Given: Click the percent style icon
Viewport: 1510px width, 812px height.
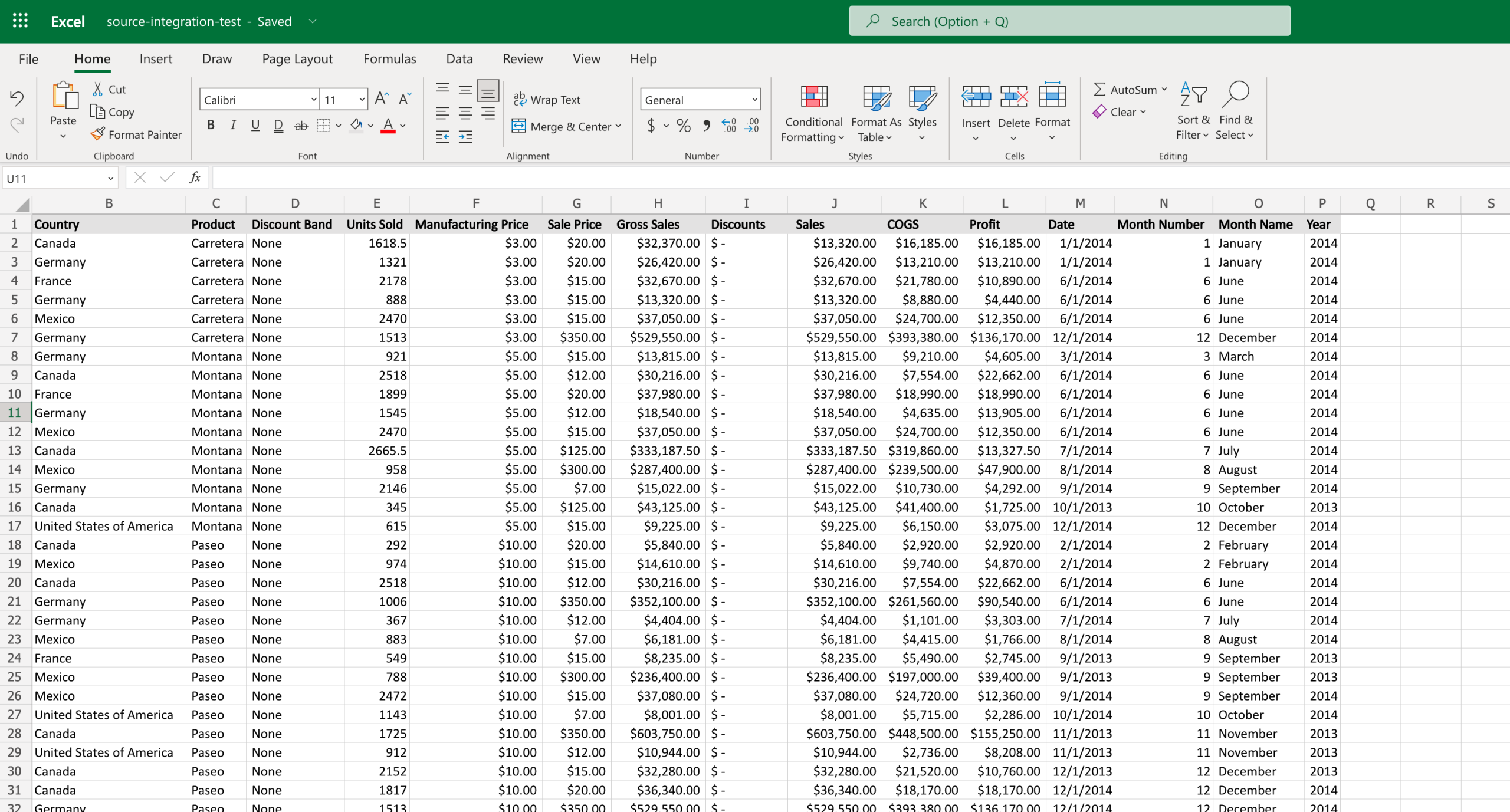Looking at the screenshot, I should coord(683,126).
